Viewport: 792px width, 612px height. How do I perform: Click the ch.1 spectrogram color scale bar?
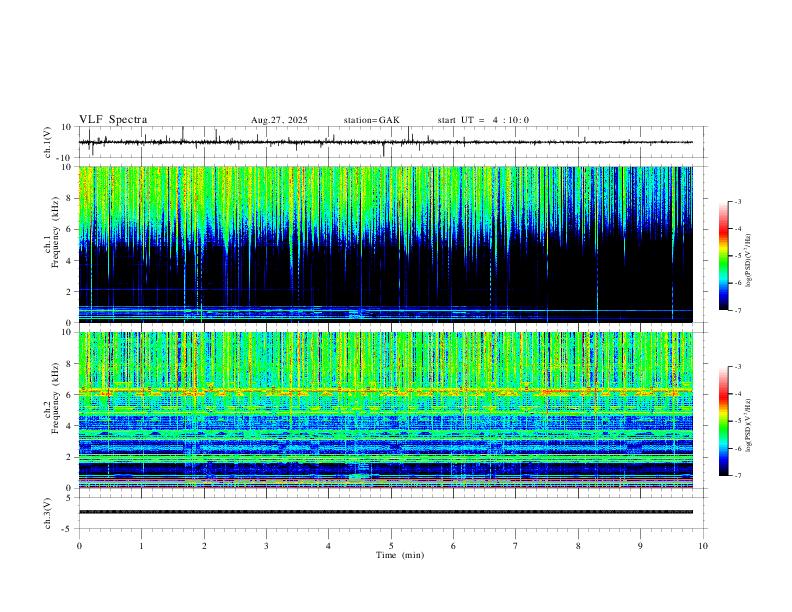[724, 256]
